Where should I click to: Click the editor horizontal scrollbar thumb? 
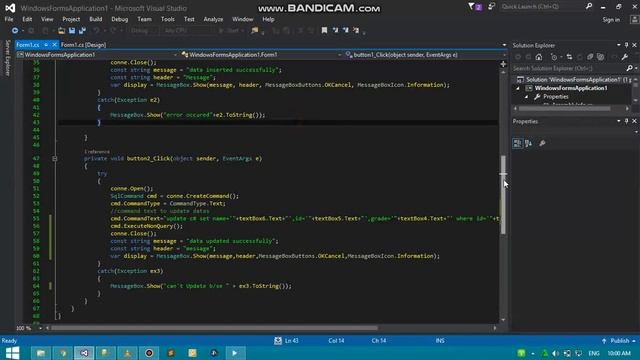coord(215,328)
